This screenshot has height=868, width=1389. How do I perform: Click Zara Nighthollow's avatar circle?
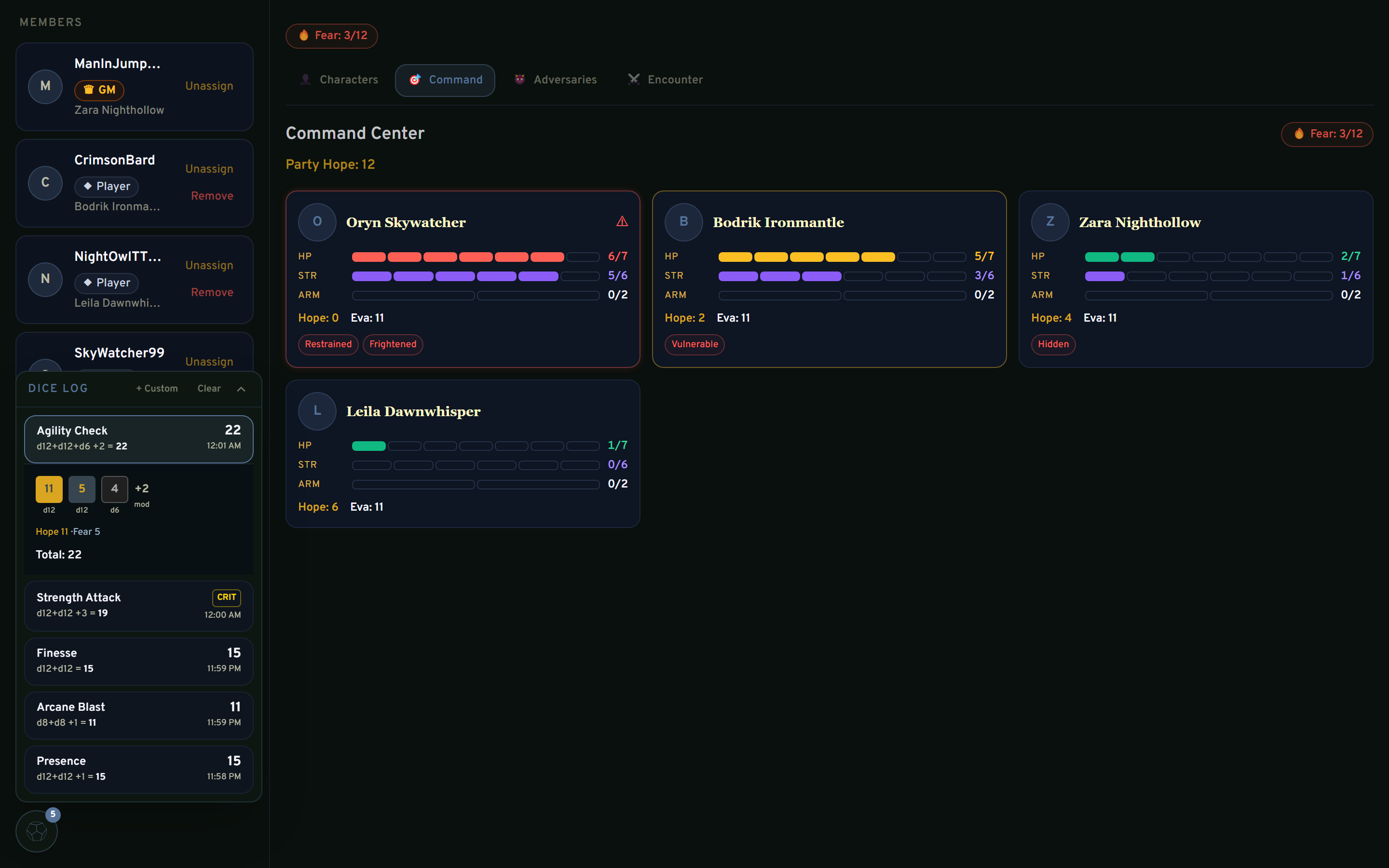tap(1049, 222)
